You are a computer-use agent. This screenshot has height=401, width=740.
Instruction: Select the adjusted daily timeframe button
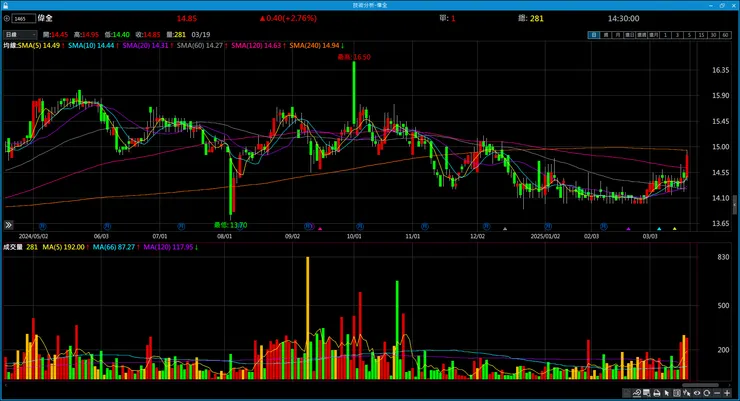[630, 35]
